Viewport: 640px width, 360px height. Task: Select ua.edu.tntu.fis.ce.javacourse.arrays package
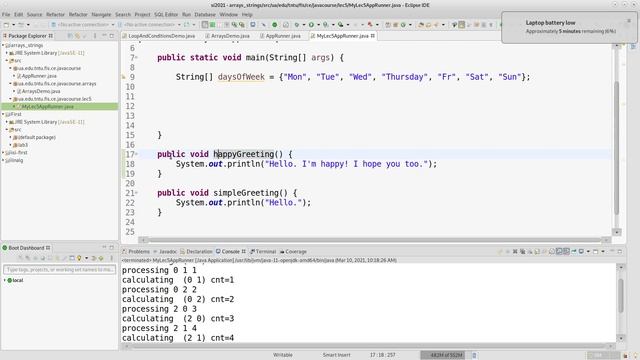tap(56, 84)
